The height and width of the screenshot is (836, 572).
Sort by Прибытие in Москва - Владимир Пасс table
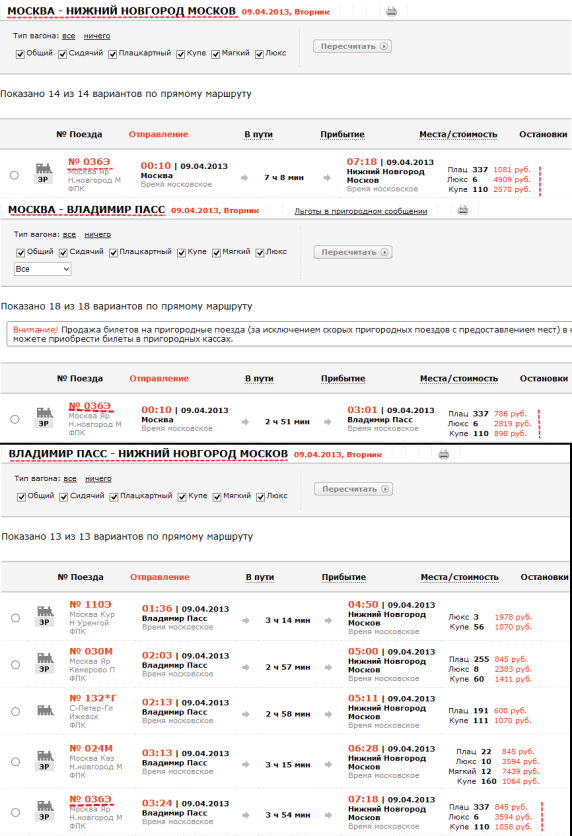coord(343,379)
